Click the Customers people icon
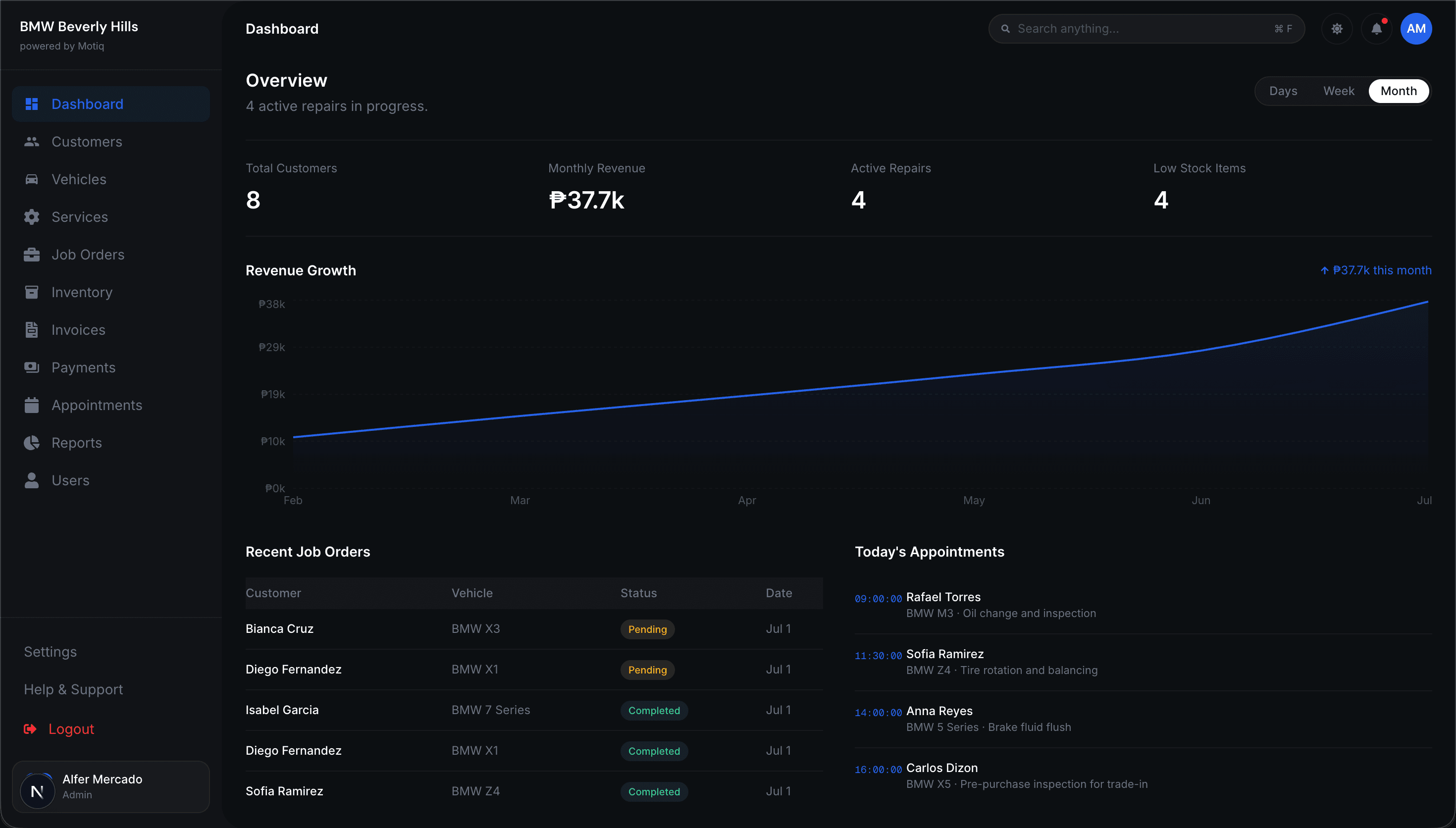Image resolution: width=1456 pixels, height=828 pixels. click(32, 142)
